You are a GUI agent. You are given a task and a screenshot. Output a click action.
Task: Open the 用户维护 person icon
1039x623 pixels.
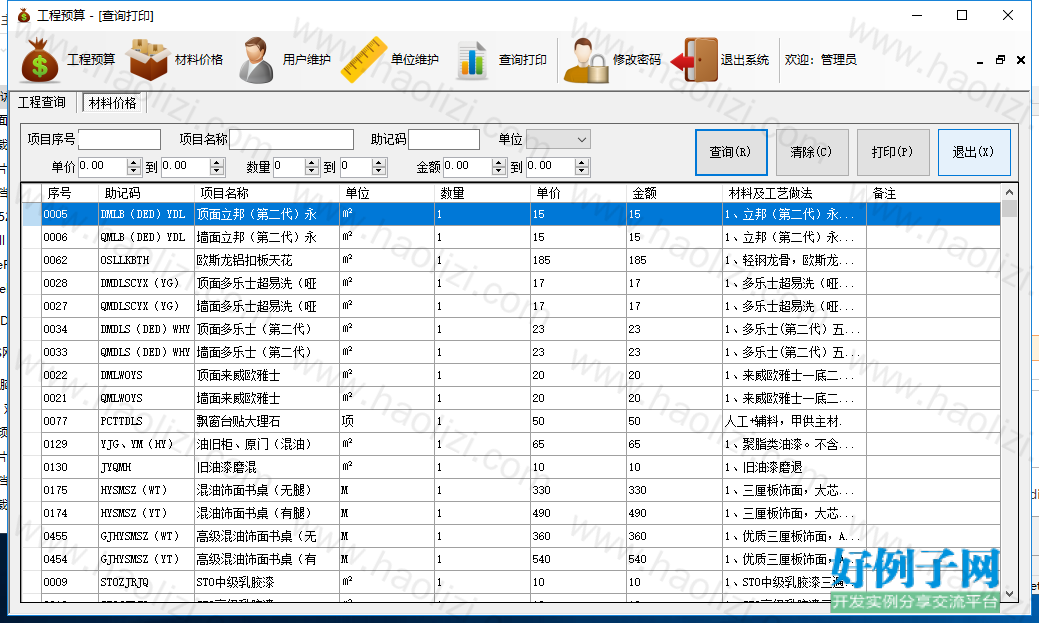click(x=256, y=60)
